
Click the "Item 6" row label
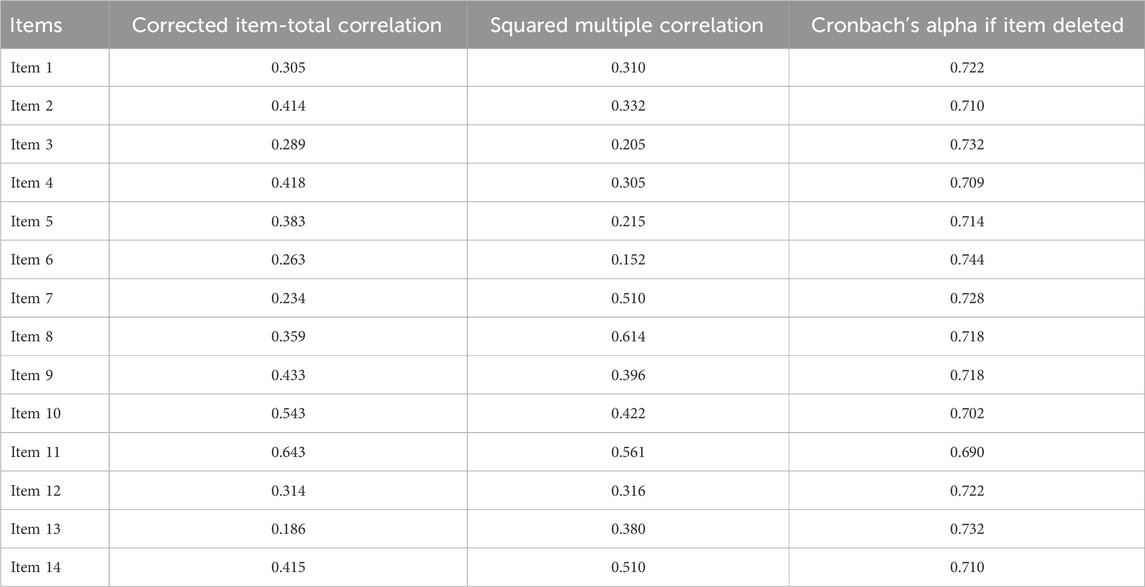(31, 260)
